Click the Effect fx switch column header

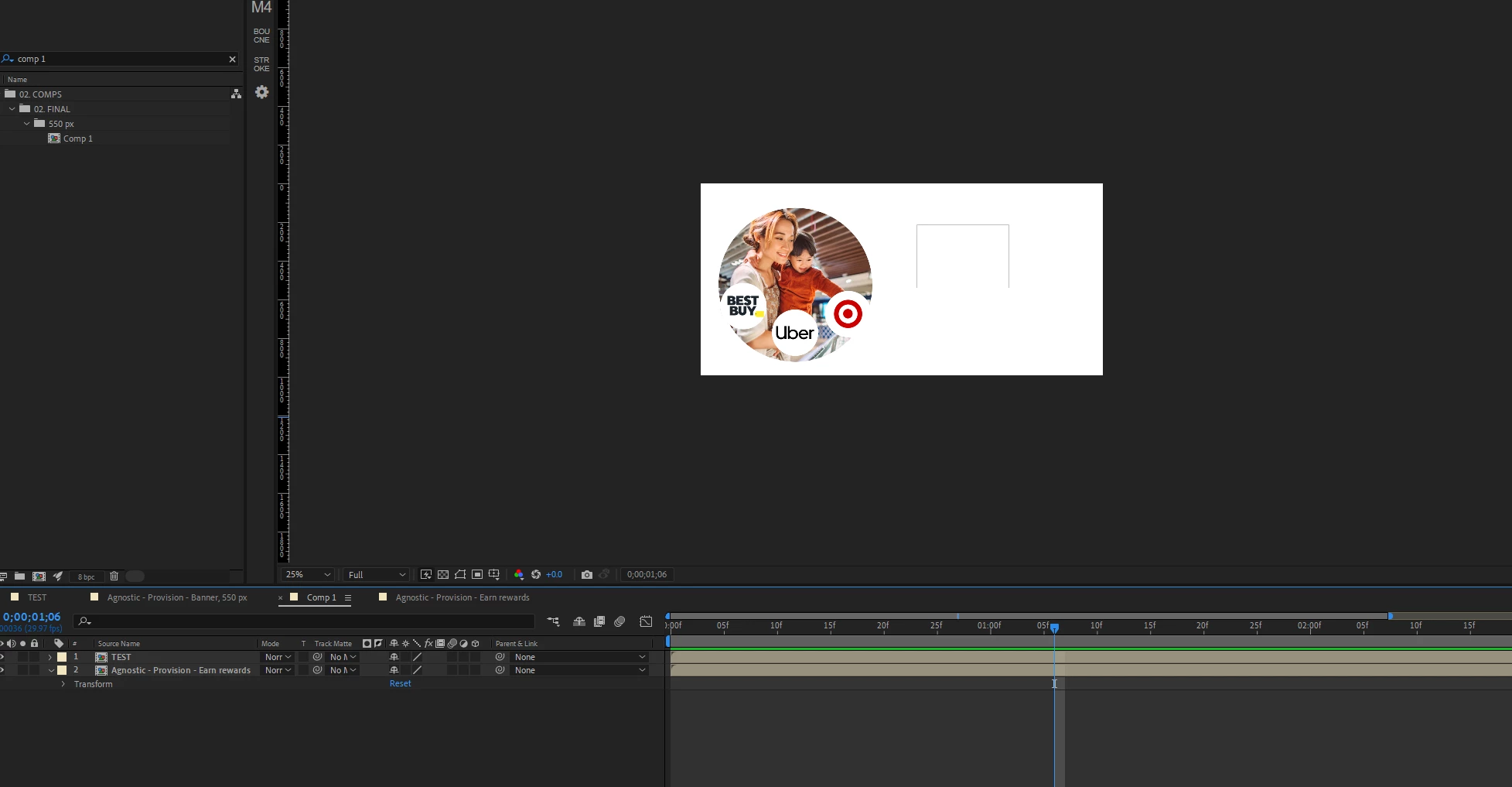428,644
